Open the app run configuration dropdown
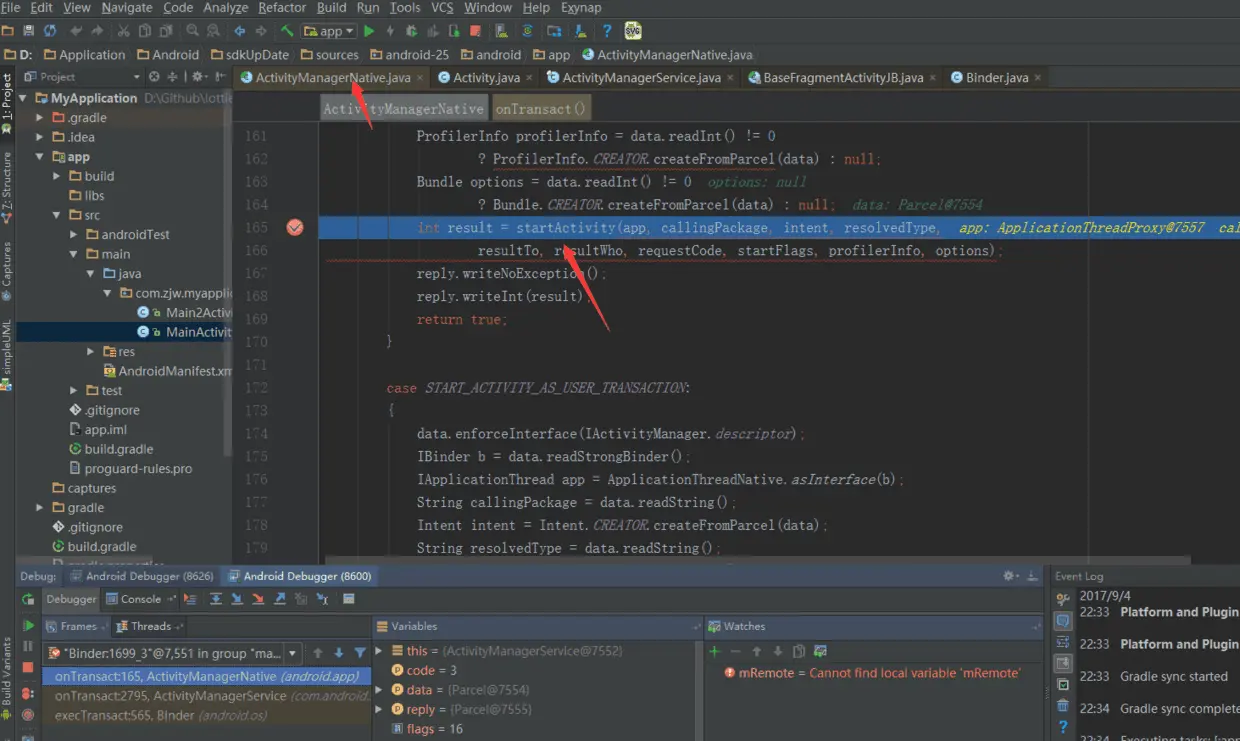The height and width of the screenshot is (741, 1240). click(329, 31)
